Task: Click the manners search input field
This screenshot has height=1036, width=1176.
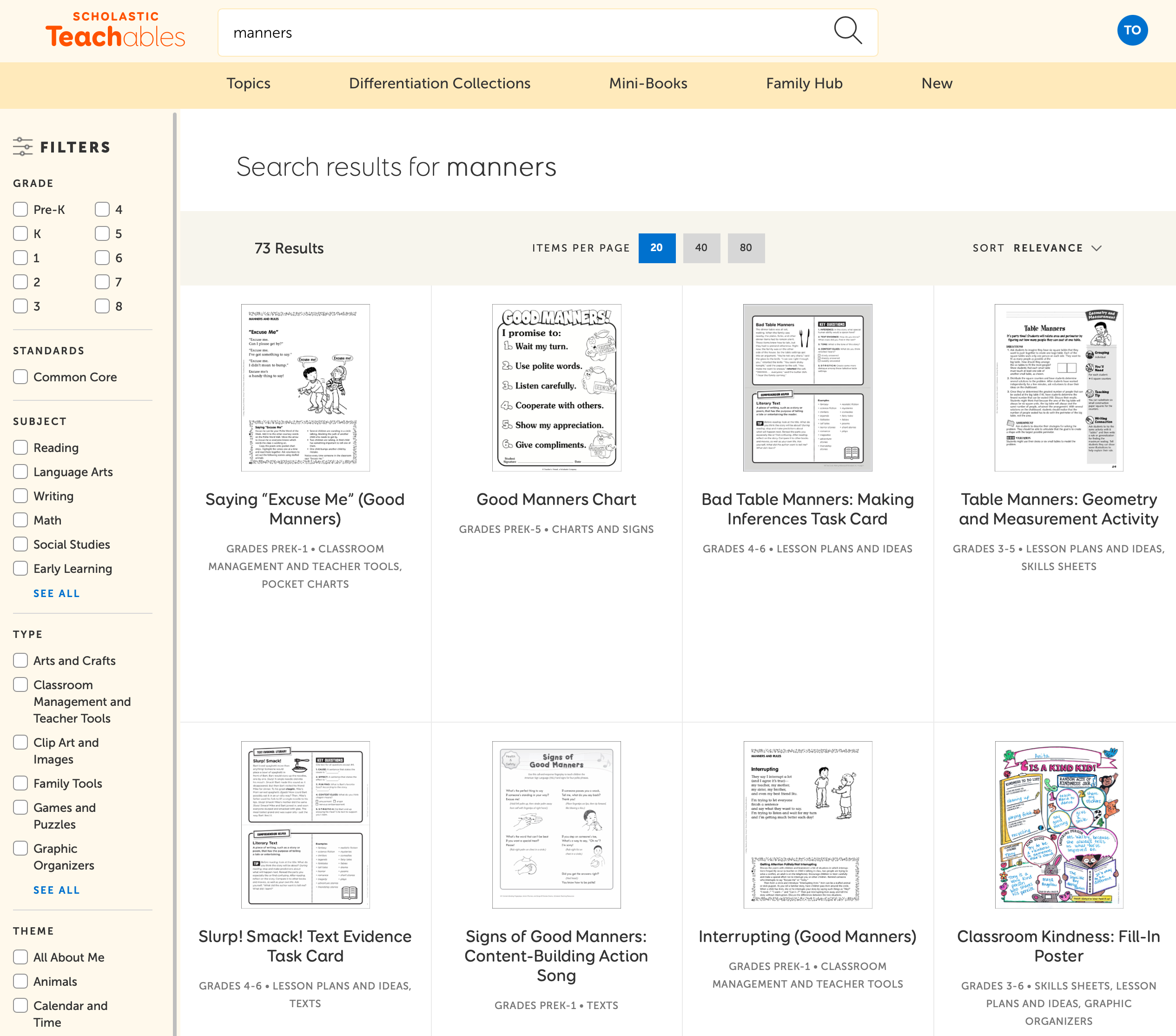Action: tap(518, 33)
